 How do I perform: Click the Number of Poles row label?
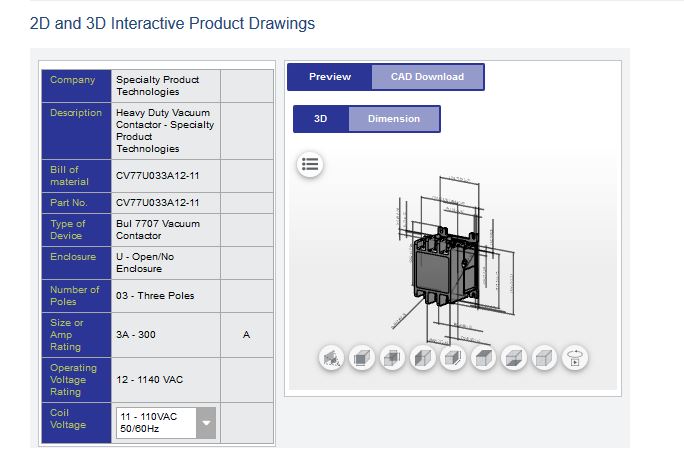(76, 296)
